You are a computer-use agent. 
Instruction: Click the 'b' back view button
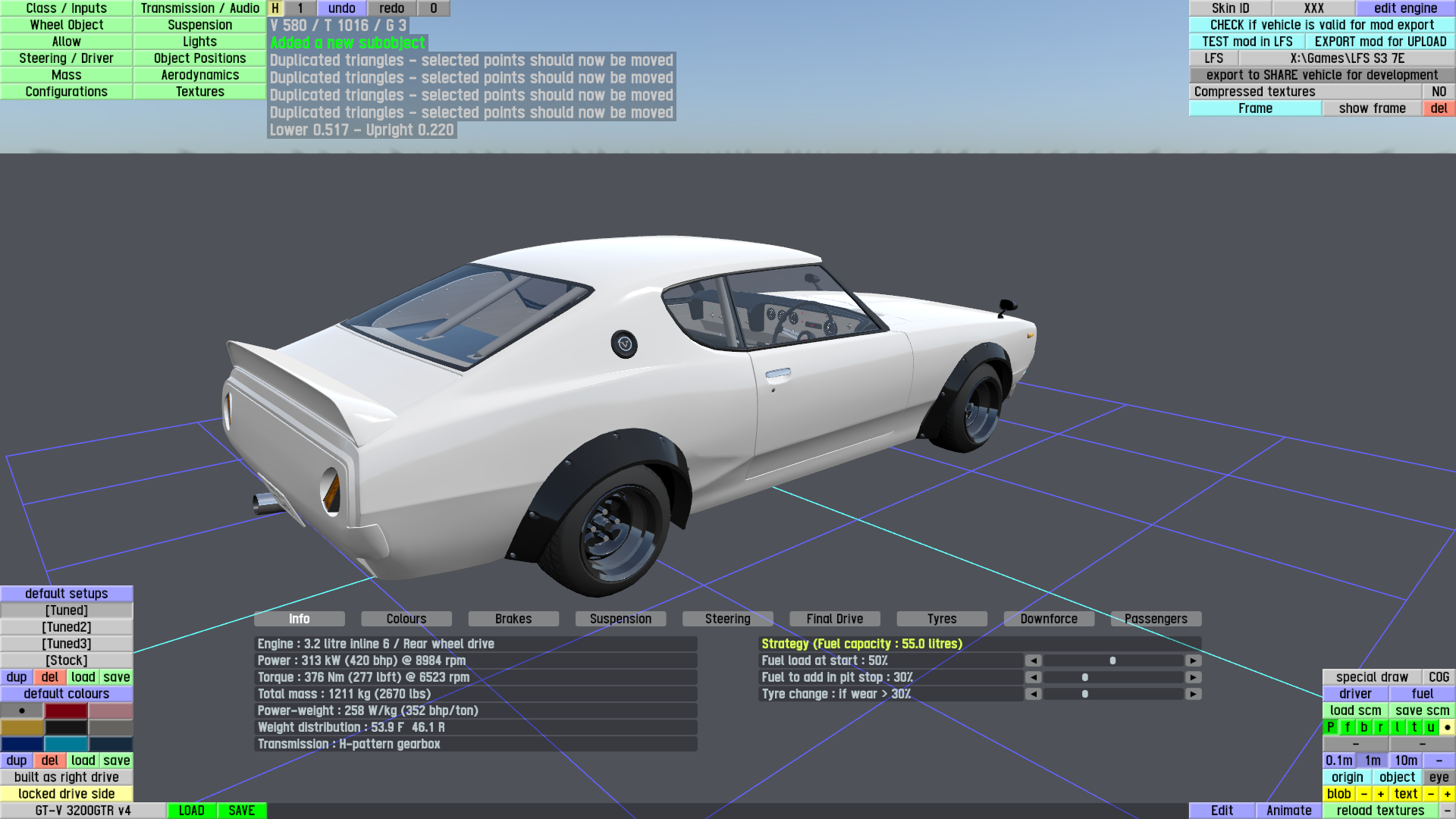(x=1363, y=727)
